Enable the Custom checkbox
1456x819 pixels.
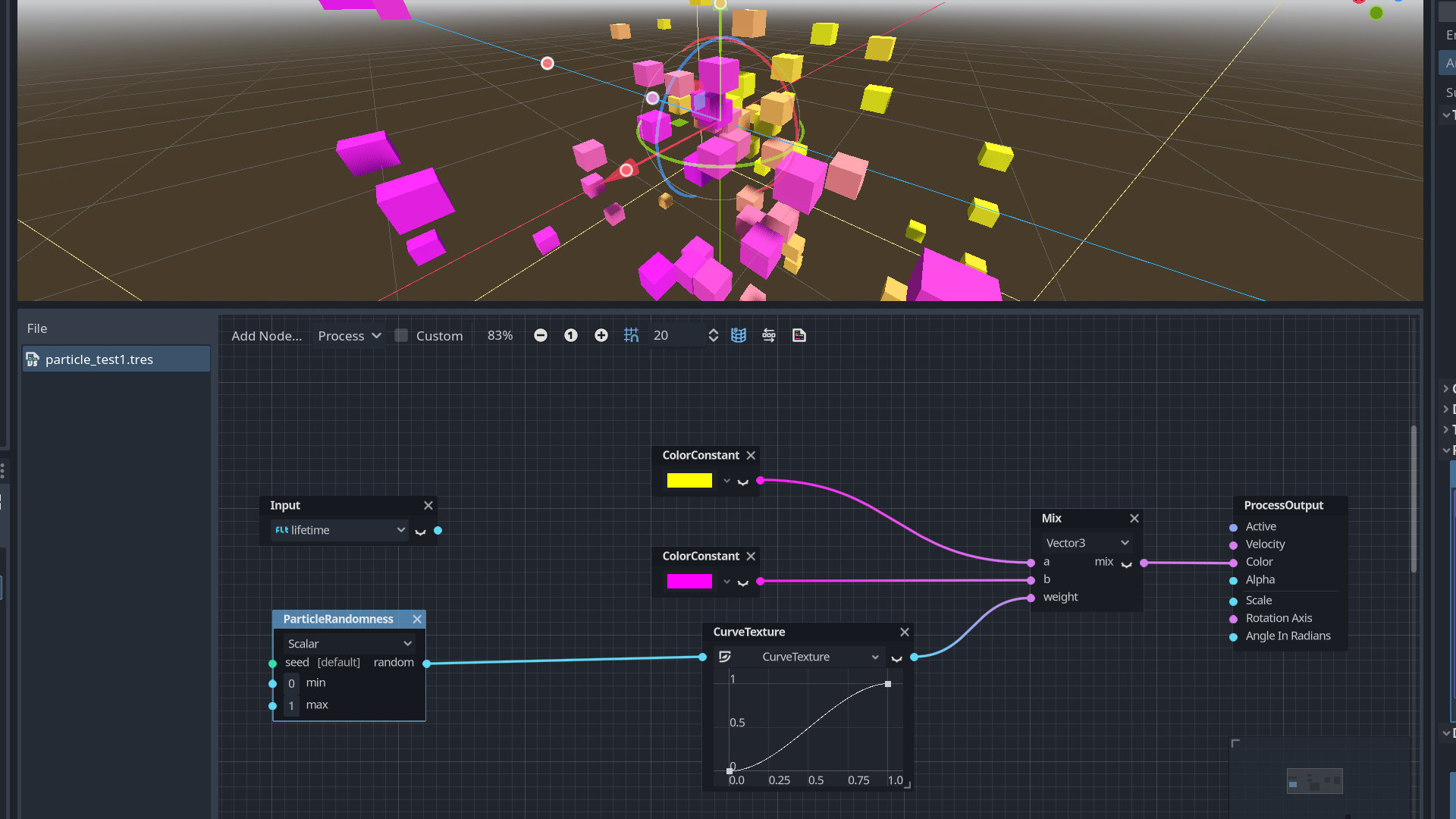click(x=402, y=335)
